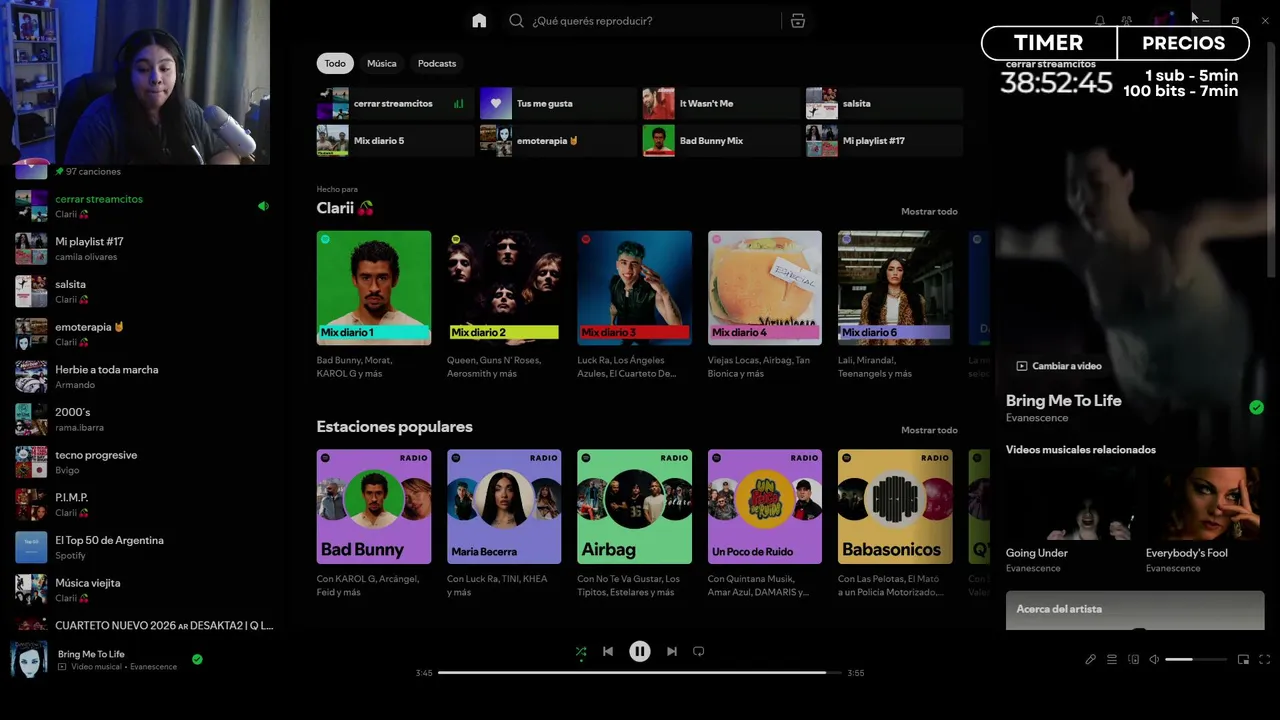1280x720 pixels.
Task: Open the Mix diario 6 card
Action: (x=895, y=305)
